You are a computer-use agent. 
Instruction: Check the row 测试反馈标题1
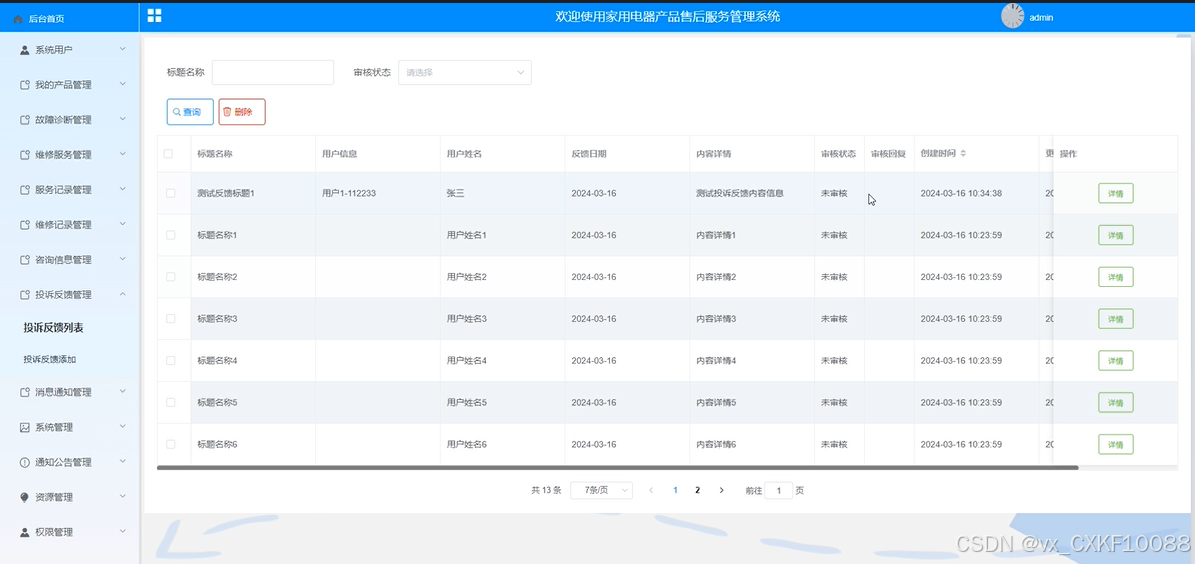coord(171,194)
